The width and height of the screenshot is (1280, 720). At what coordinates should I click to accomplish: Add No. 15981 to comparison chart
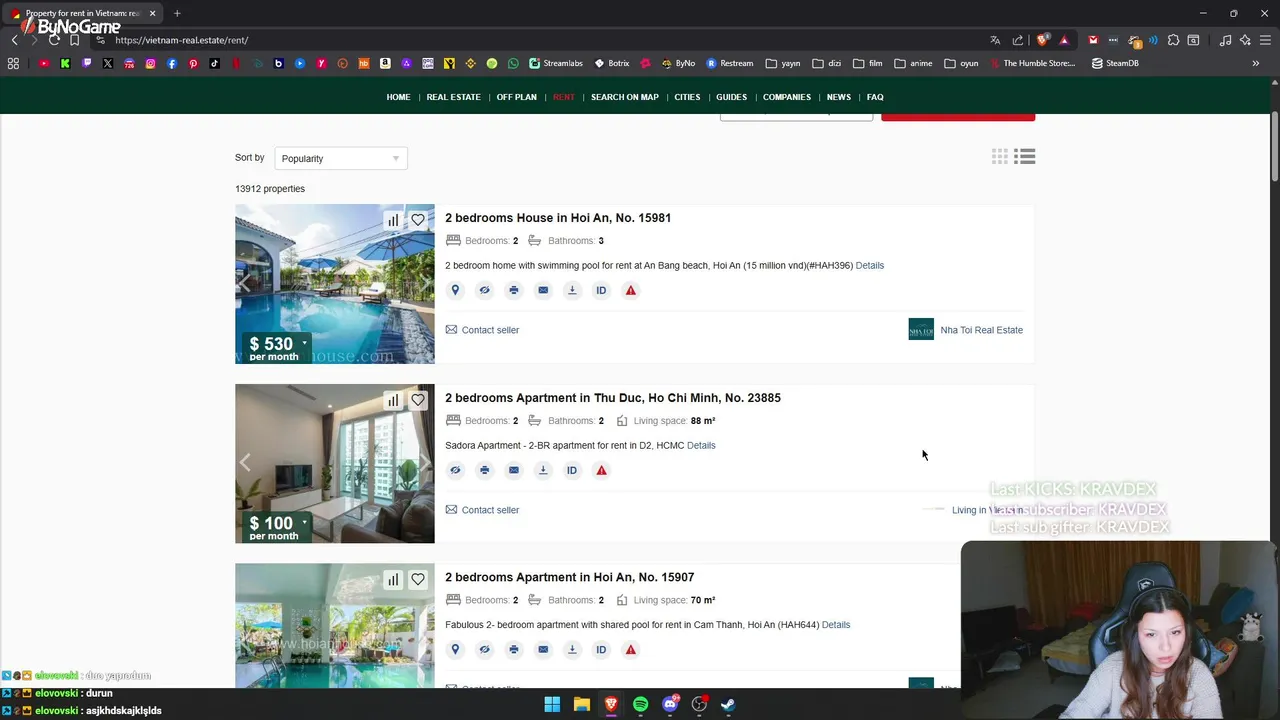393,220
